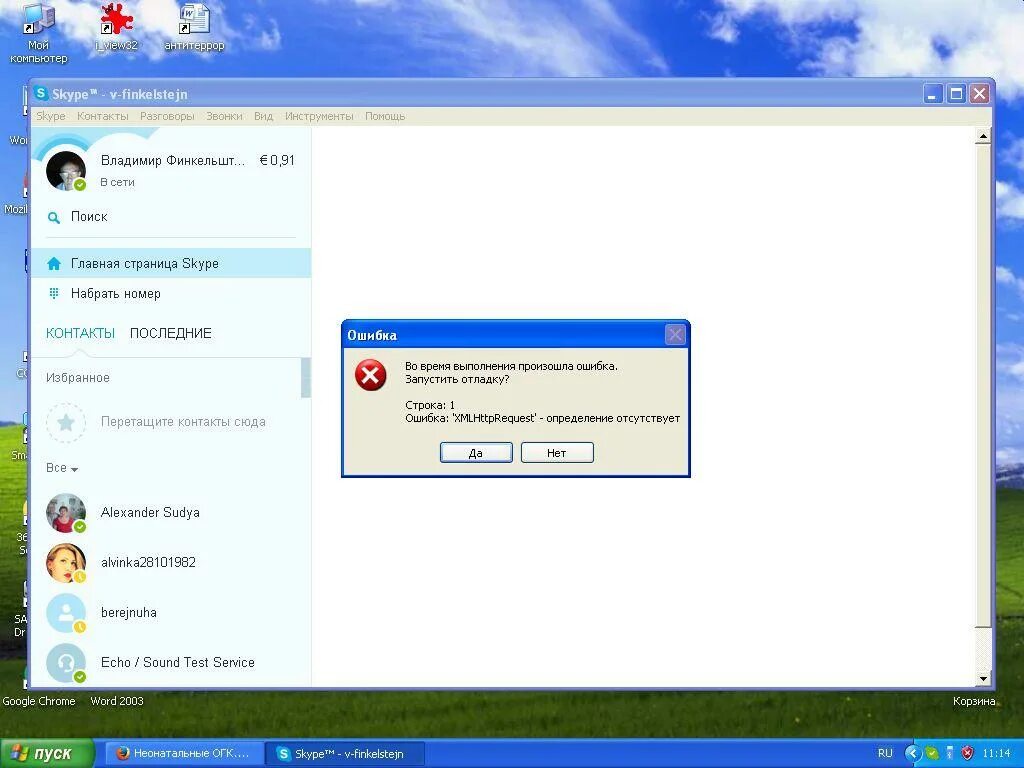Screen dimensions: 1024x768
Task: Open Мой компьютер desktop icon
Action: 39,34
